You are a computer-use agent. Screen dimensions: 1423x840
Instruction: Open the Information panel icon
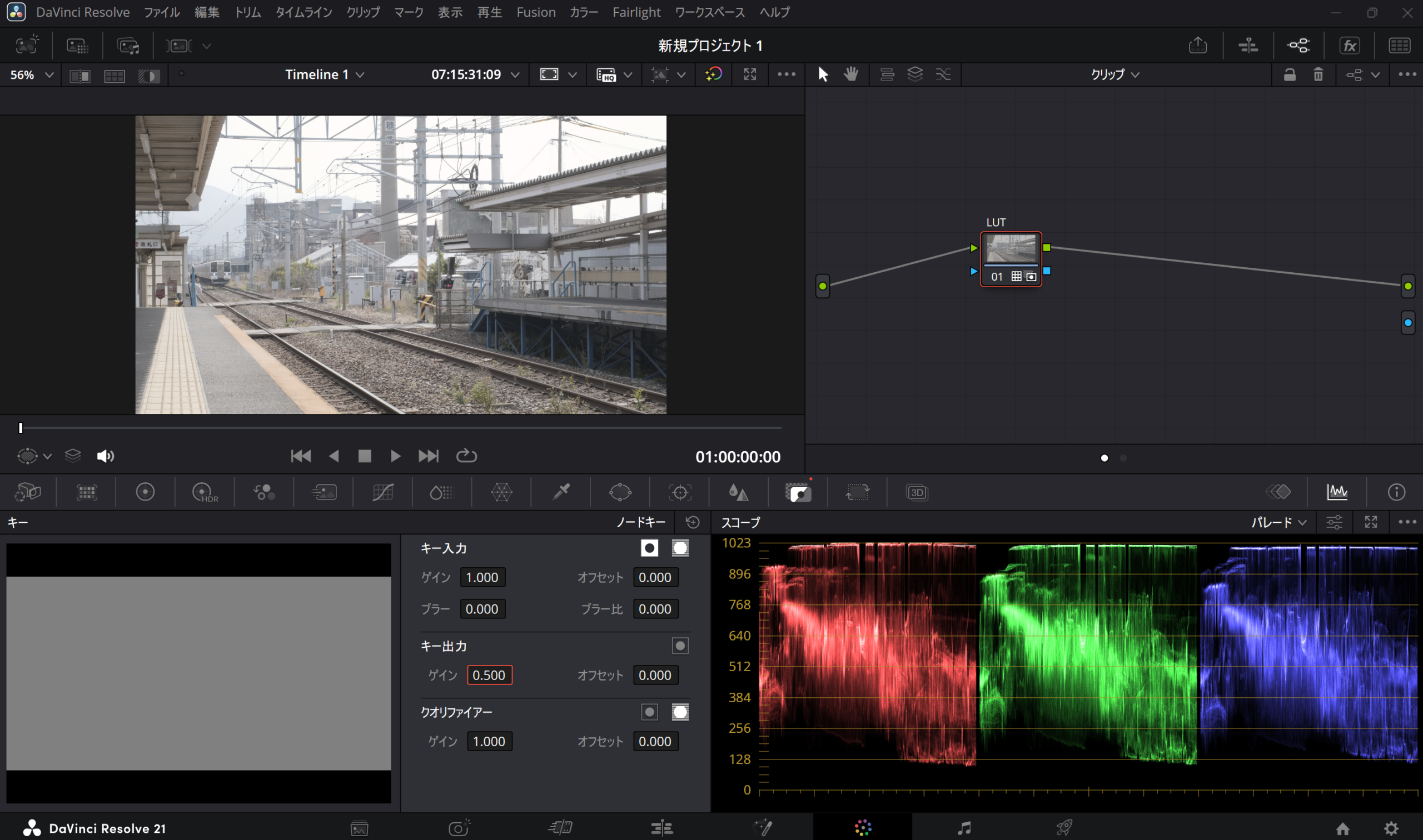(x=1396, y=492)
